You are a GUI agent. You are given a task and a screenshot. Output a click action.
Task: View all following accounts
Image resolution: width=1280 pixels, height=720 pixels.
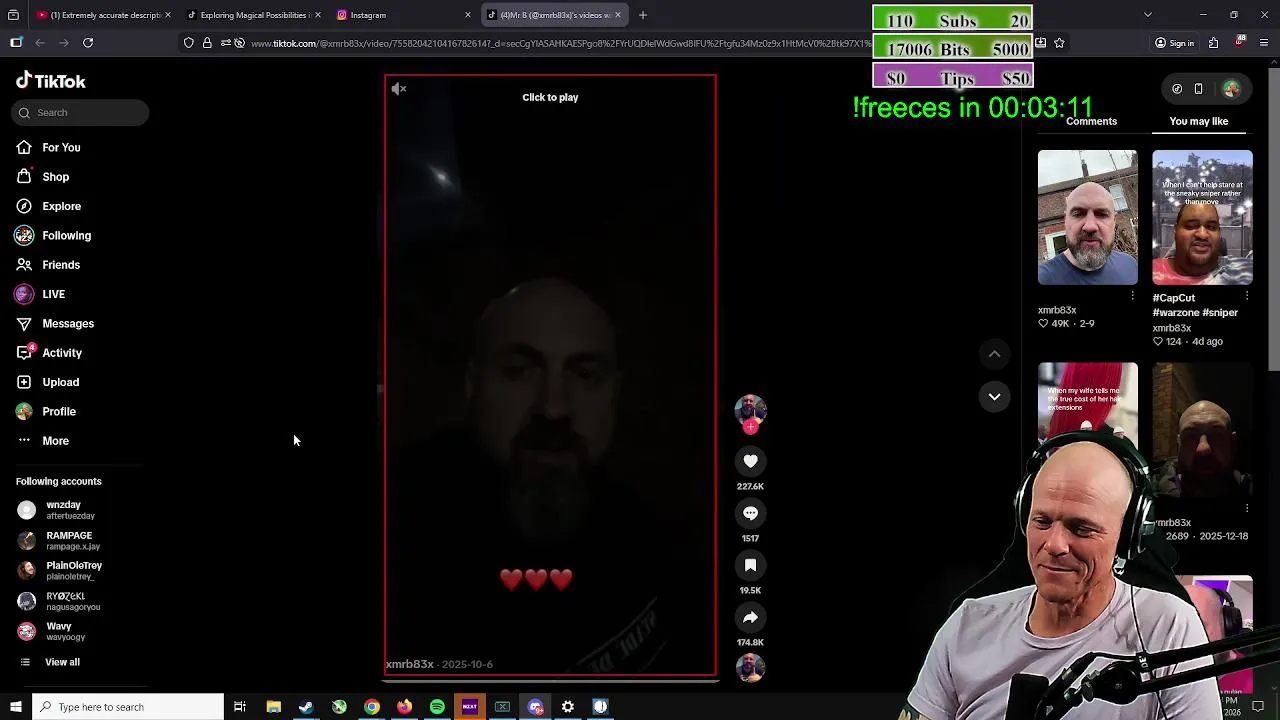pos(61,662)
